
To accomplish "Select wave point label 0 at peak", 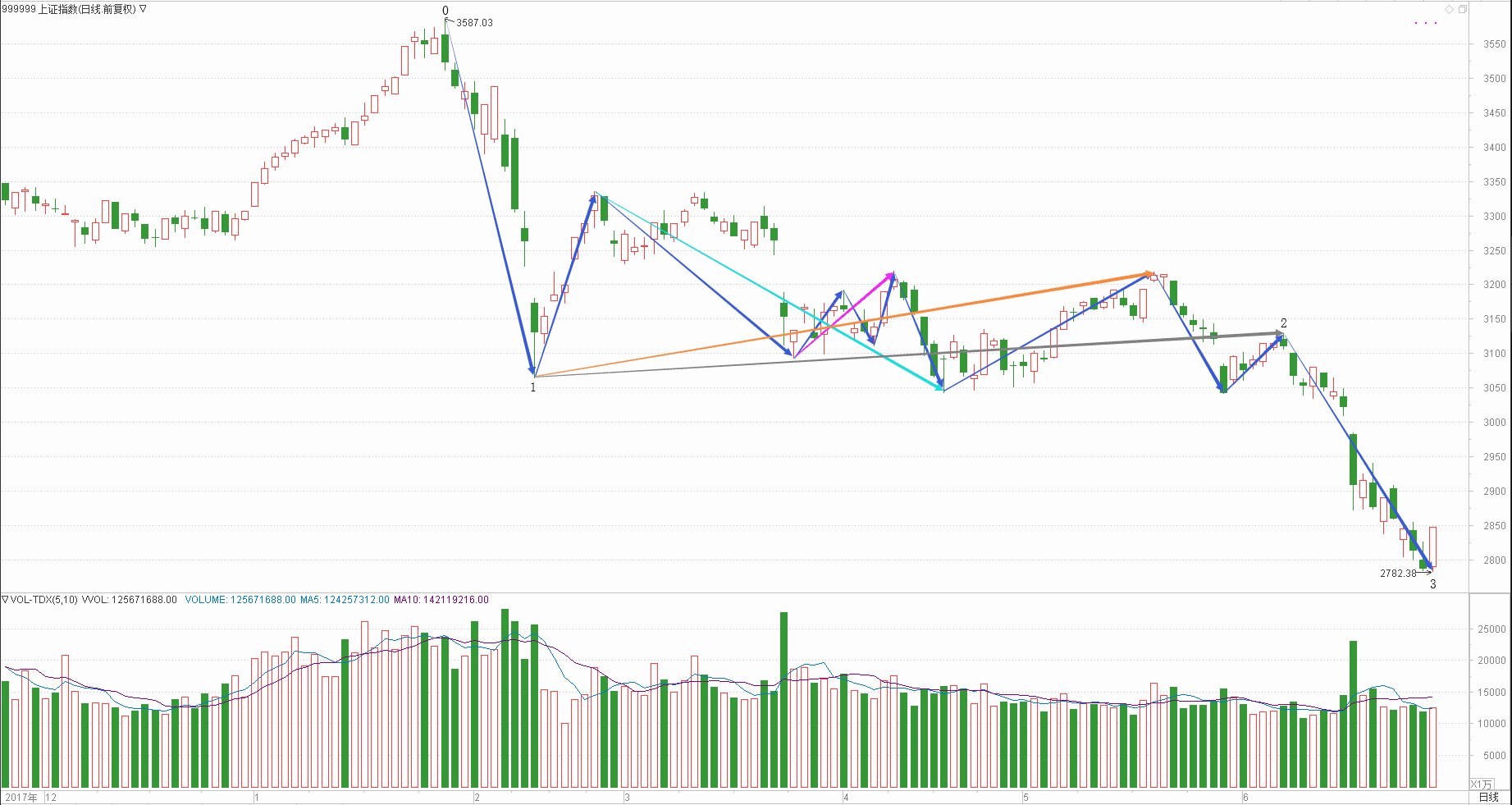I will pos(445,11).
